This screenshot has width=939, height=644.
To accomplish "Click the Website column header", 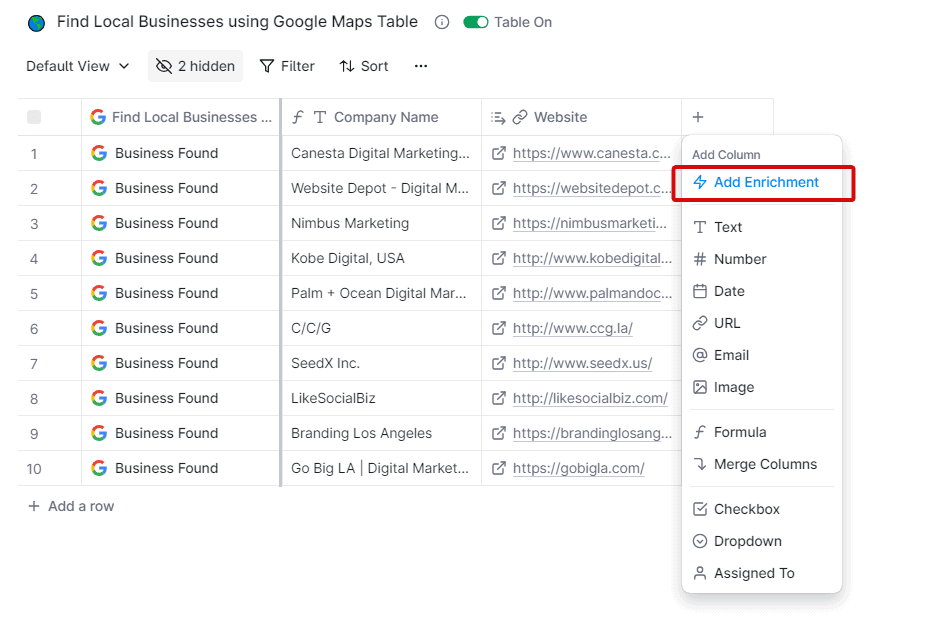I will click(x=581, y=117).
